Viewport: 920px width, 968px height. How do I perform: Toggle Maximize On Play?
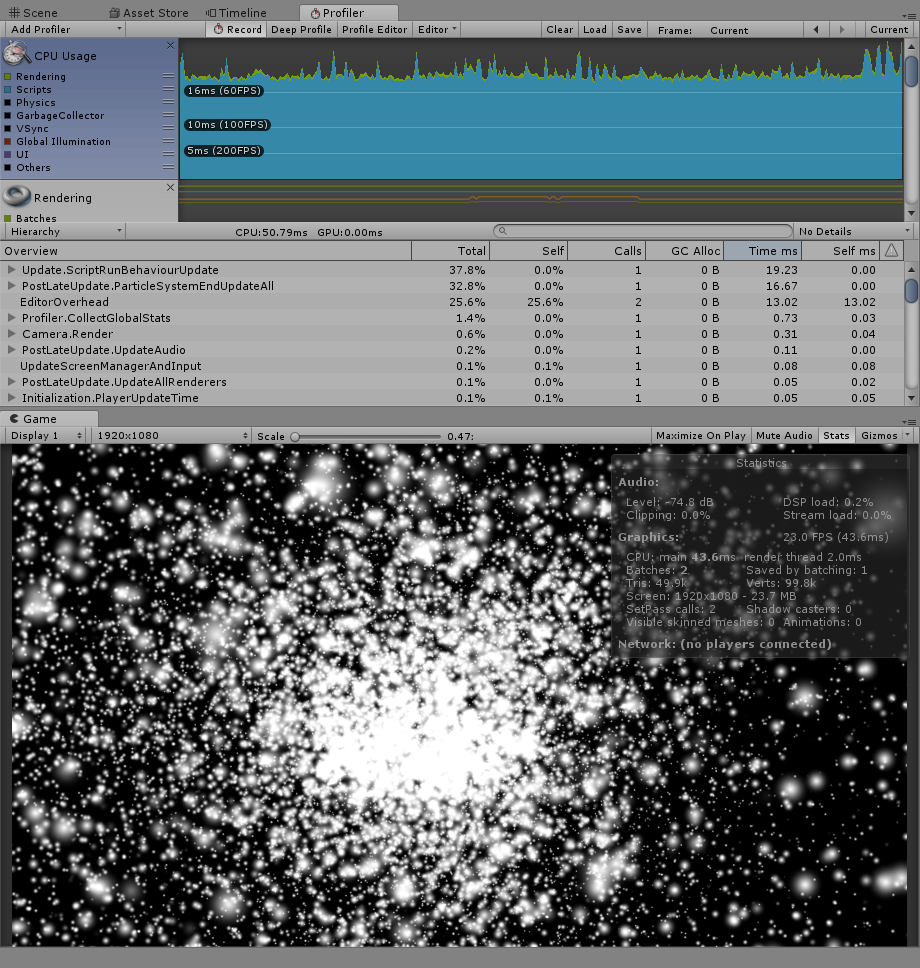click(x=701, y=436)
